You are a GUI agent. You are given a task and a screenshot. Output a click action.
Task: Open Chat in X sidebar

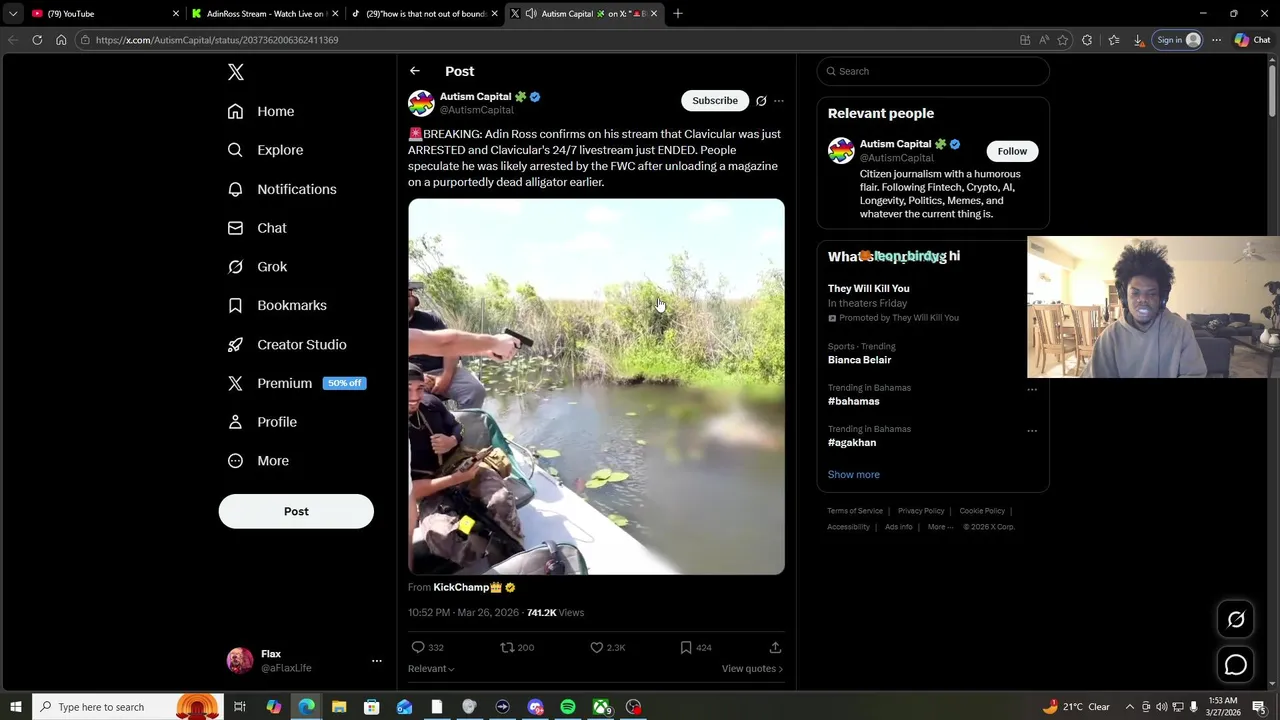tap(257, 228)
